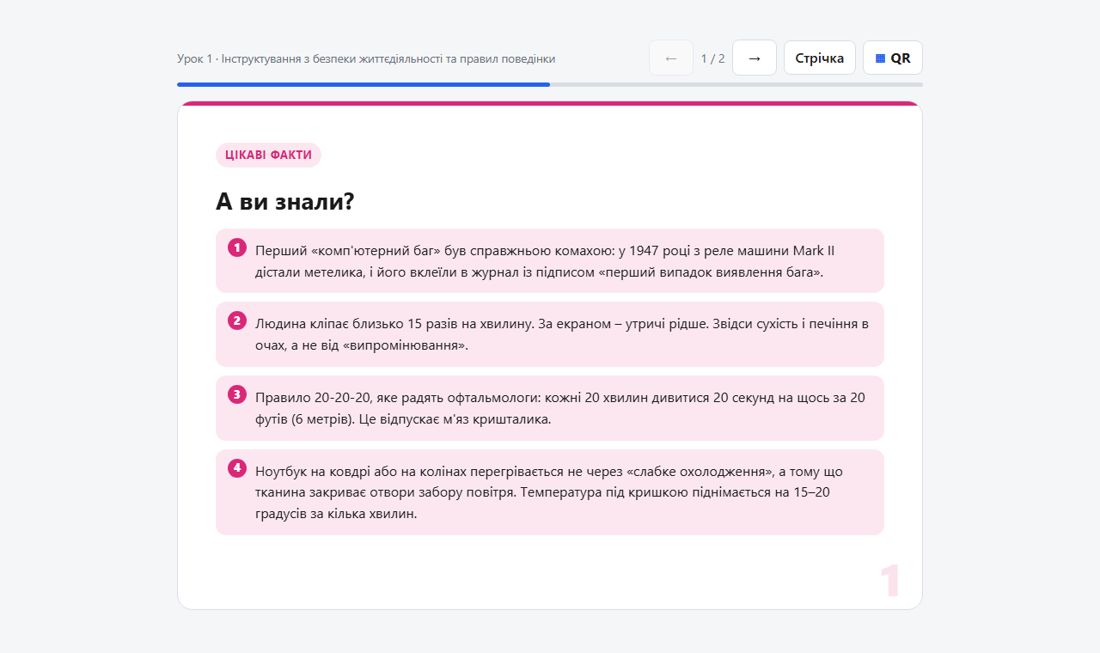The image size is (1100, 653).
Task: Click the ЦІКАВІ ФАКТИ tag
Action: 268,155
